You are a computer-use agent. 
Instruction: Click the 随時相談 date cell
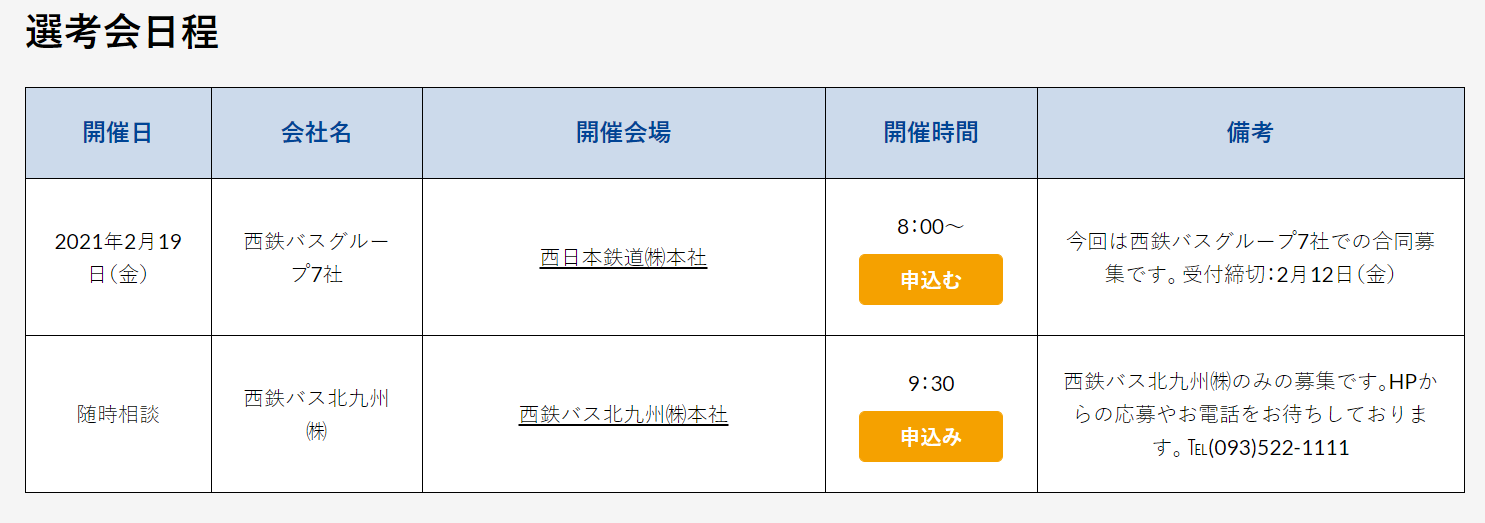tap(118, 415)
